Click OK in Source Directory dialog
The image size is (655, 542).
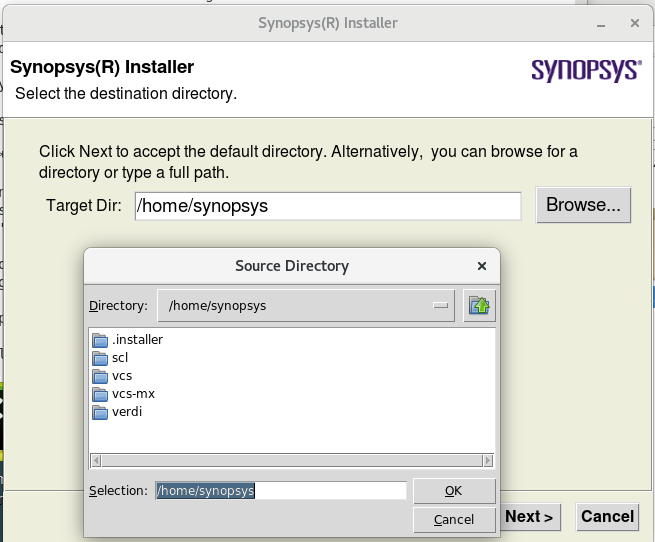[454, 491]
